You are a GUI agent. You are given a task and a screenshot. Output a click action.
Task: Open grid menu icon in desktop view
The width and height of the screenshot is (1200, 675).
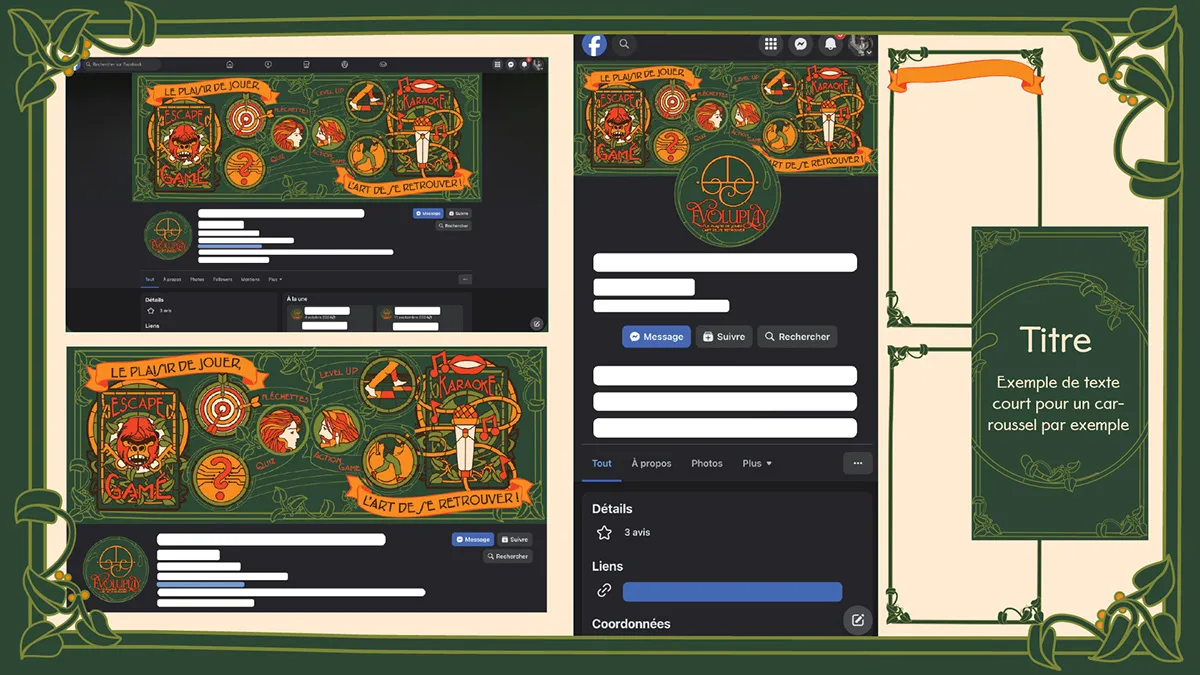point(497,64)
